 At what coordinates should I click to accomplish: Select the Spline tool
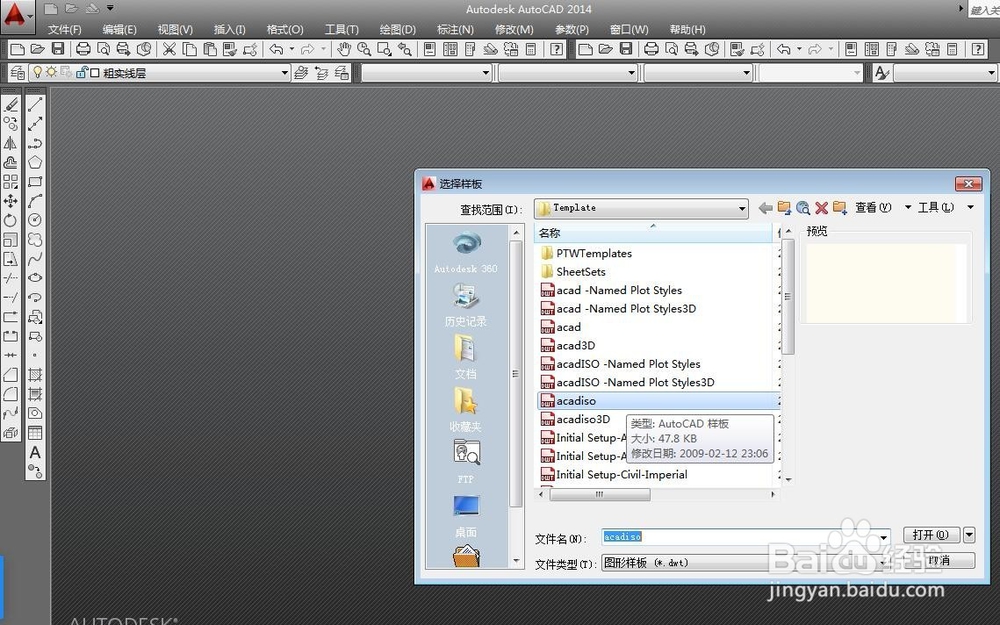point(35,258)
